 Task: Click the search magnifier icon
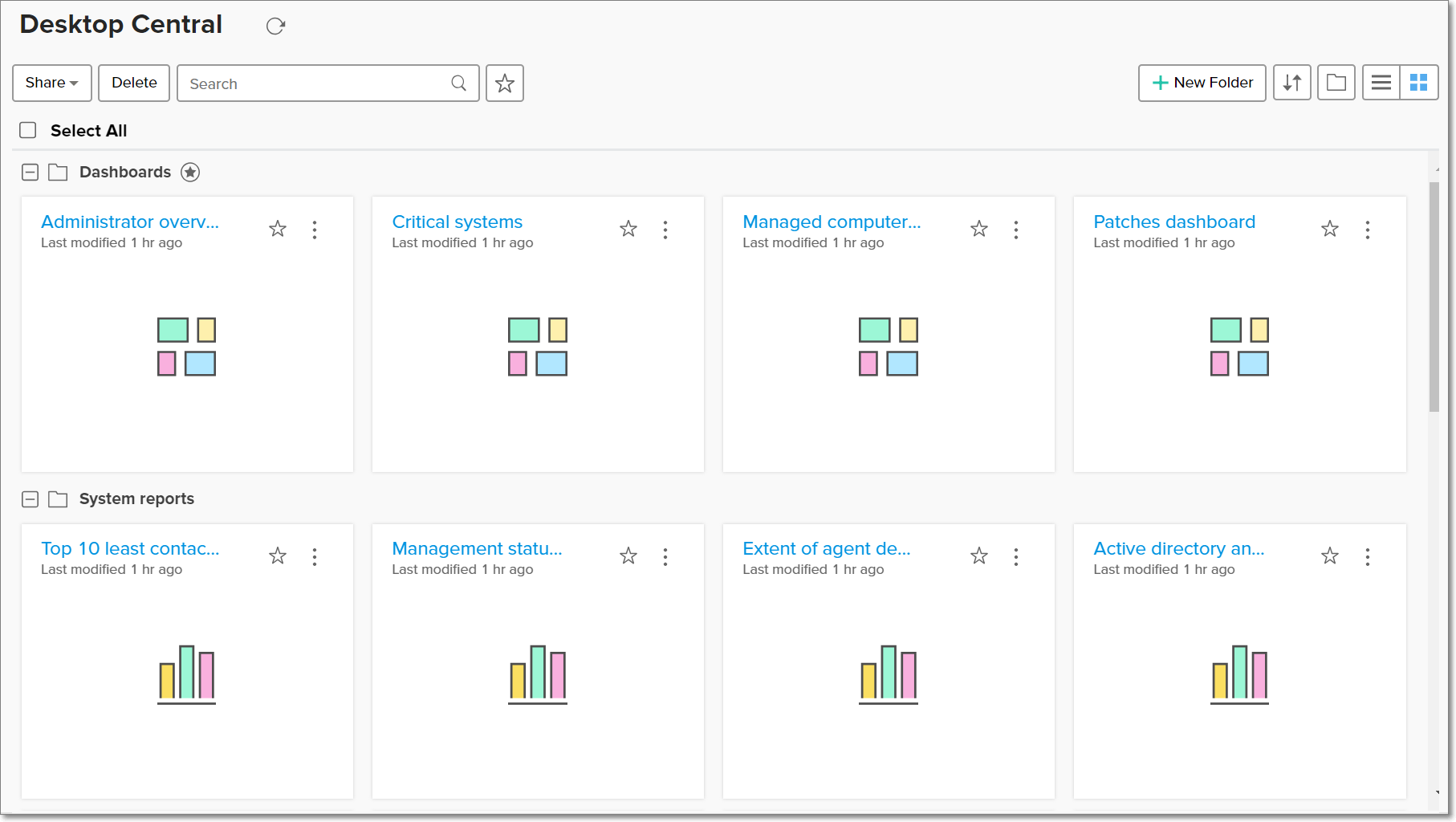458,83
